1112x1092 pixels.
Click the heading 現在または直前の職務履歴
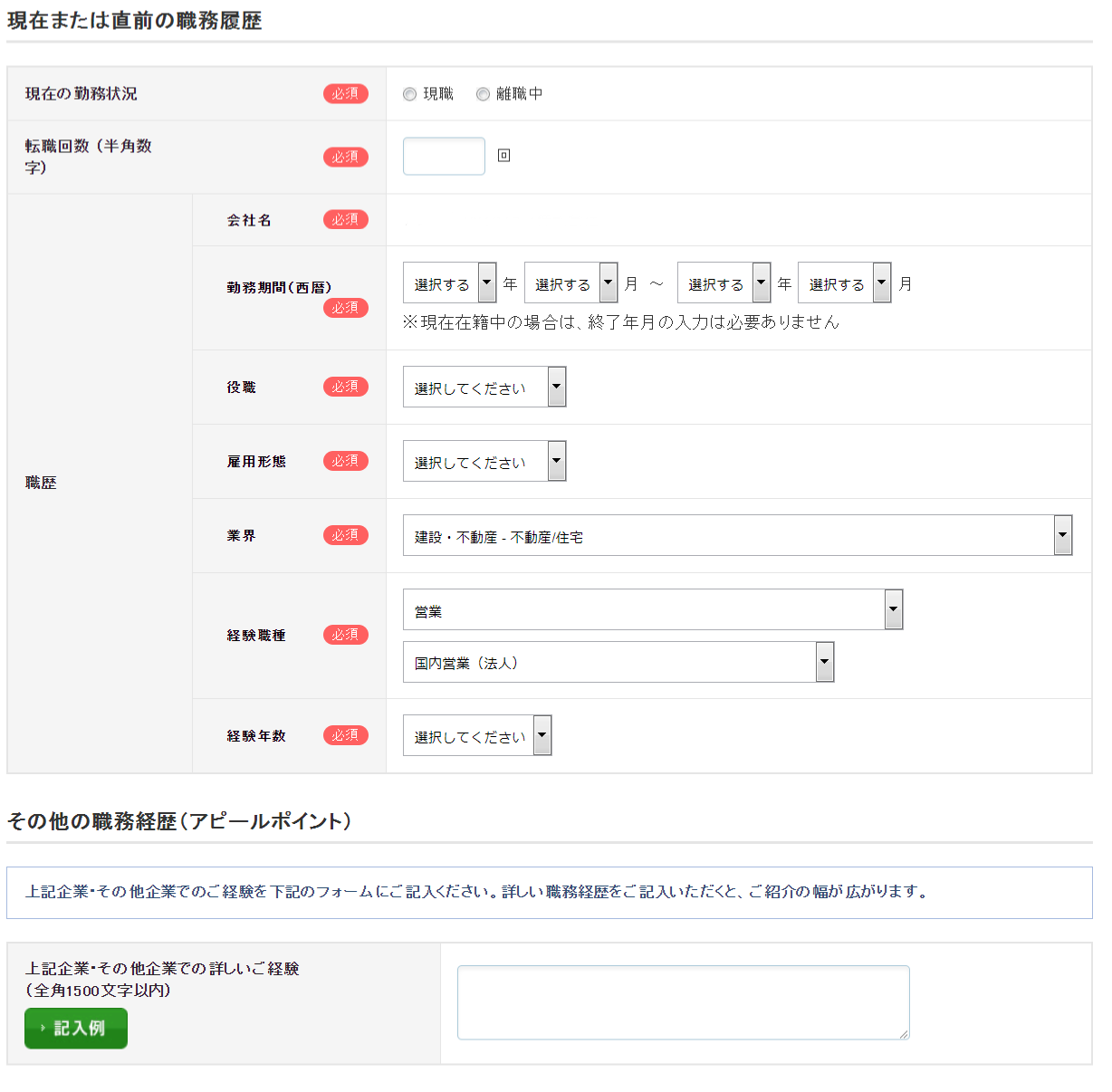coord(135,20)
